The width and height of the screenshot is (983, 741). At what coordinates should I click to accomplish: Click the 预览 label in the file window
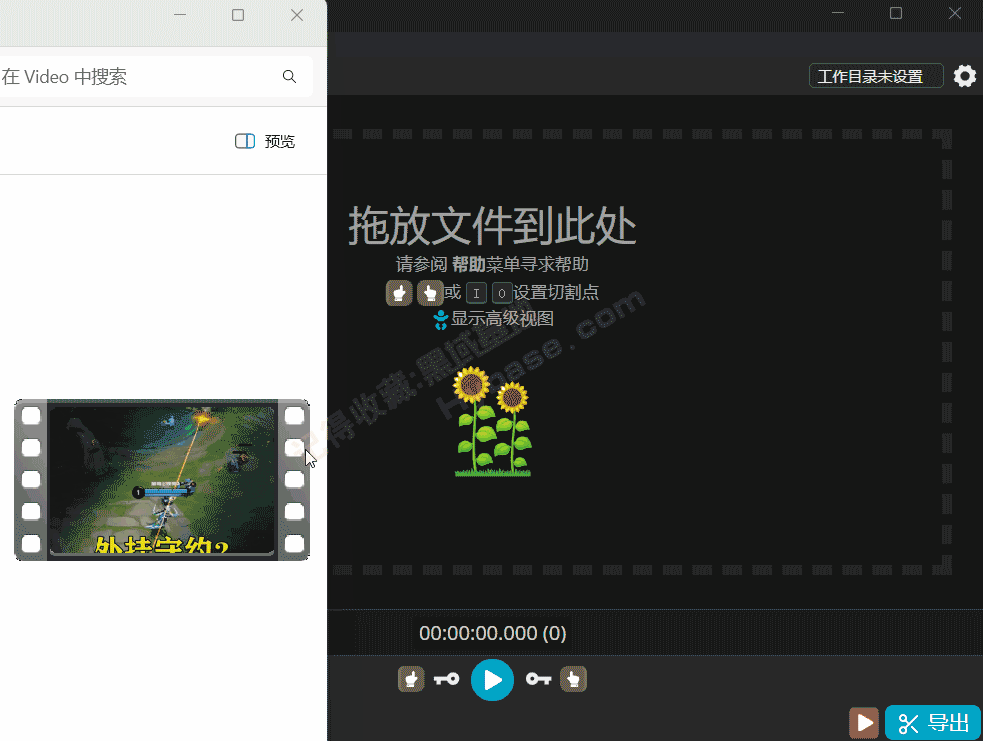click(x=280, y=141)
